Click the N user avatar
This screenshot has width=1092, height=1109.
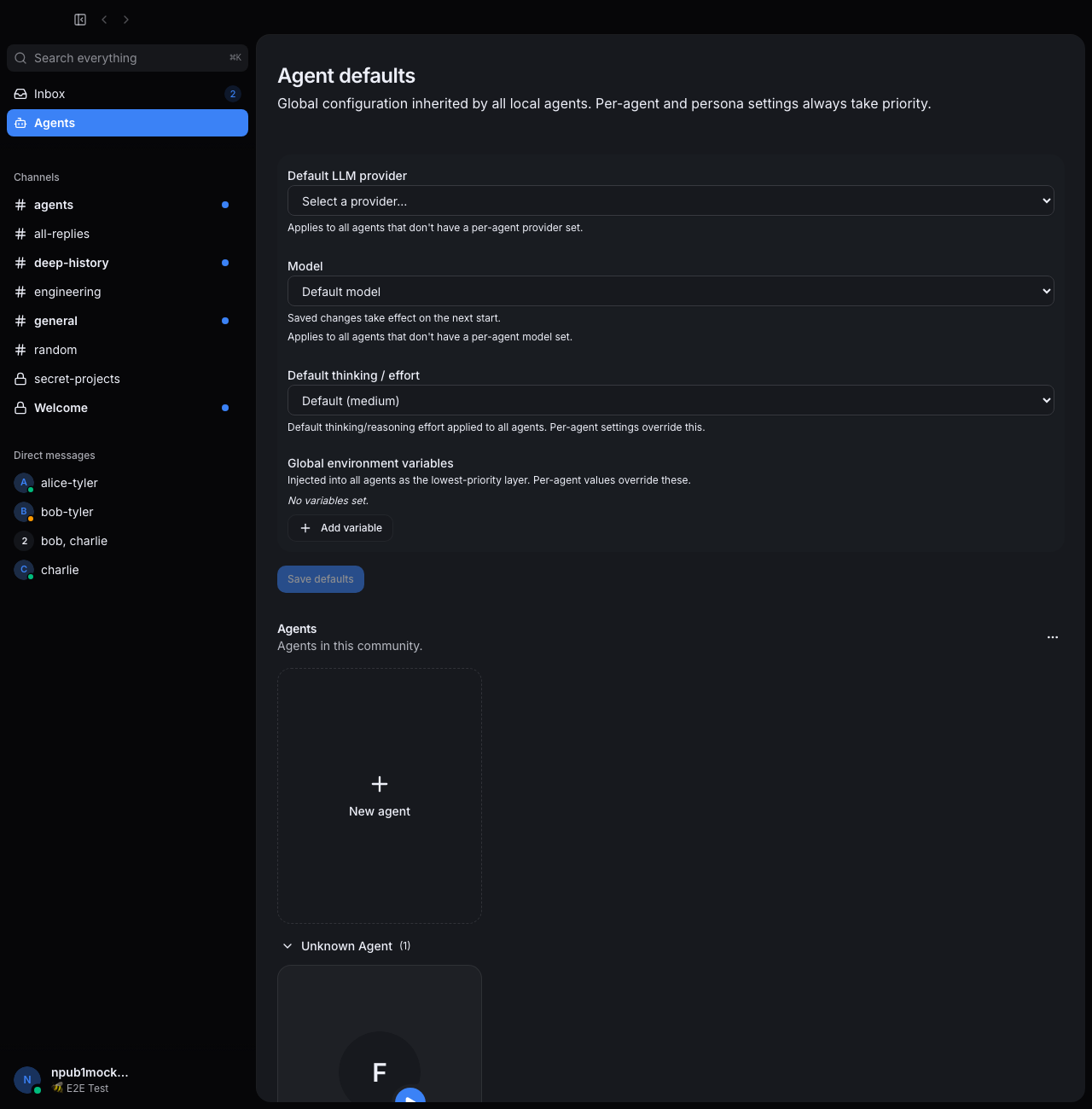(x=27, y=1080)
